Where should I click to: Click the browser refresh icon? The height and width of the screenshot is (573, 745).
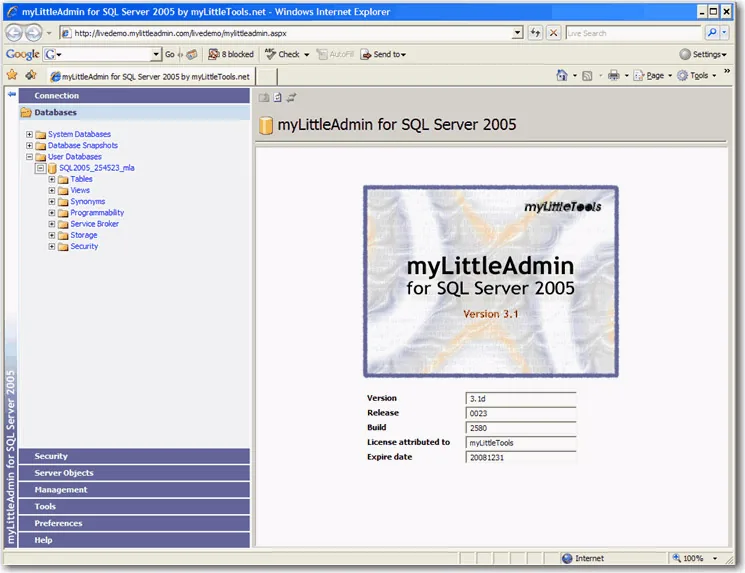coord(535,33)
